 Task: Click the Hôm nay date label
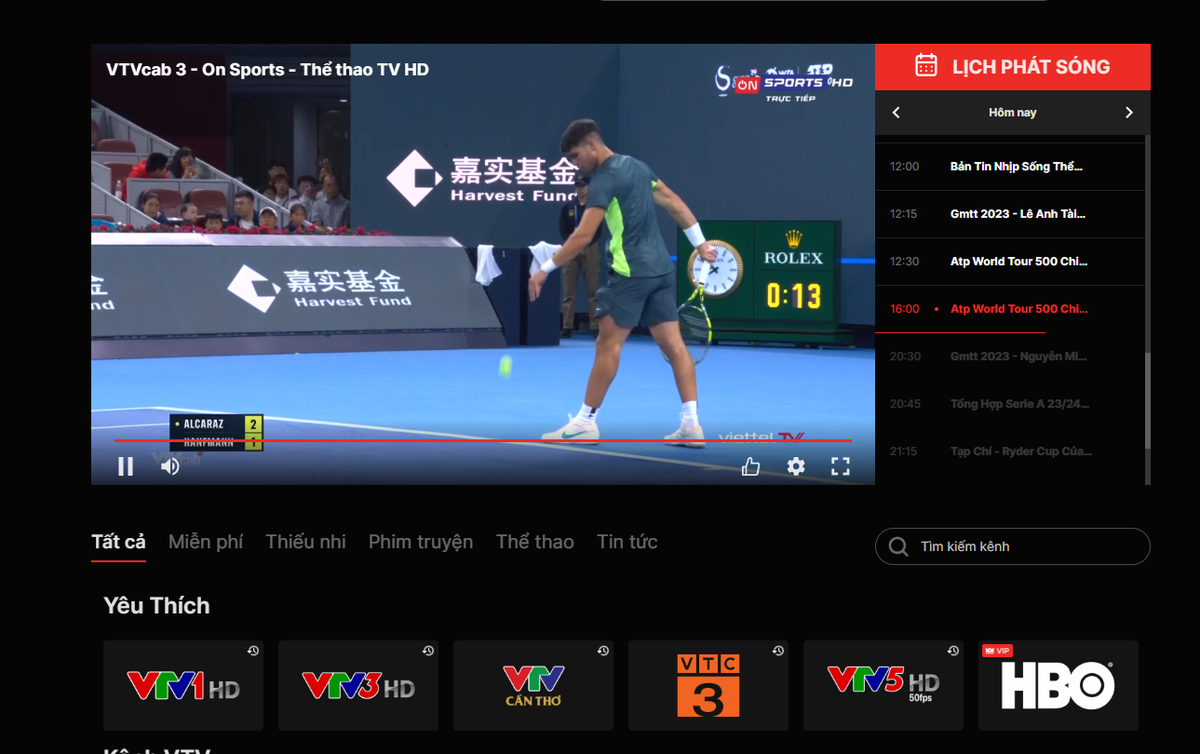pyautogui.click(x=1012, y=113)
